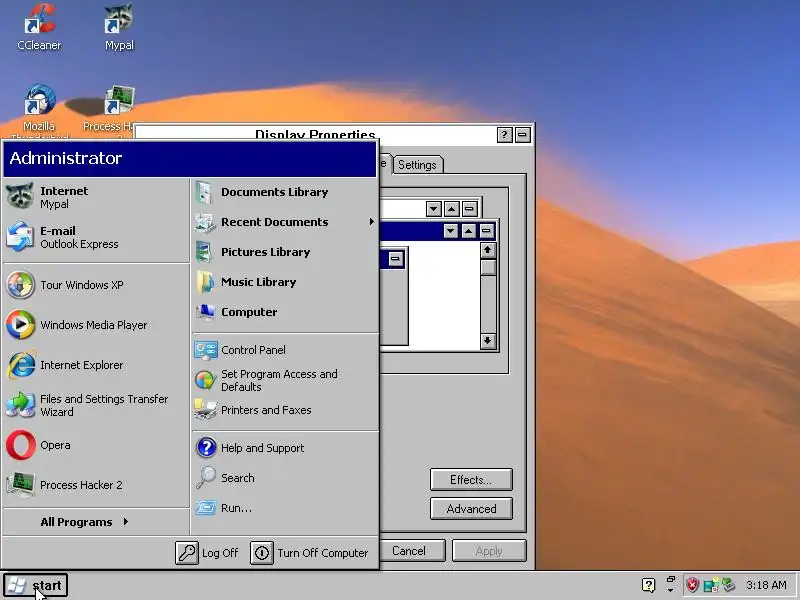Click Turn Off Computer button
800x600 pixels.
[310, 553]
